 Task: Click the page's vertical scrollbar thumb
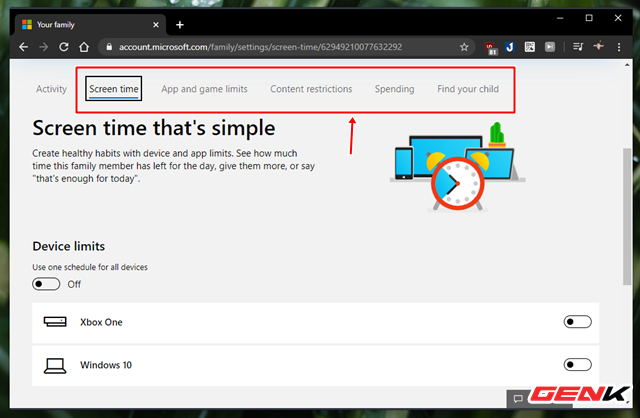point(627,216)
